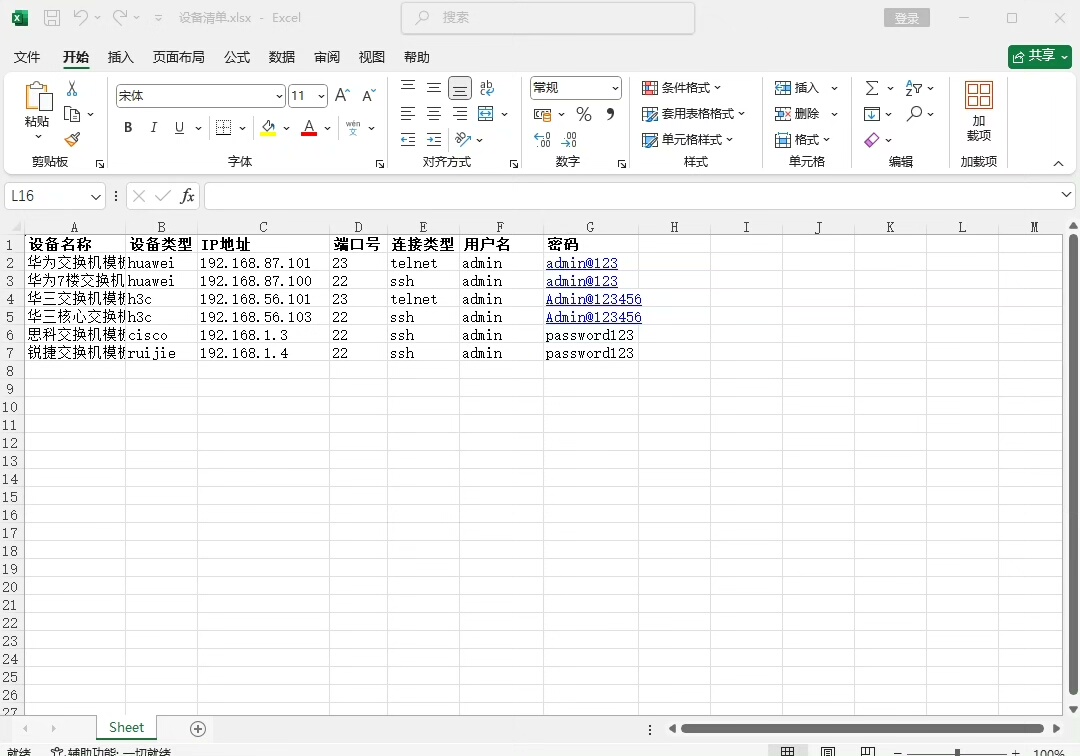Open the font name dropdown

point(279,96)
